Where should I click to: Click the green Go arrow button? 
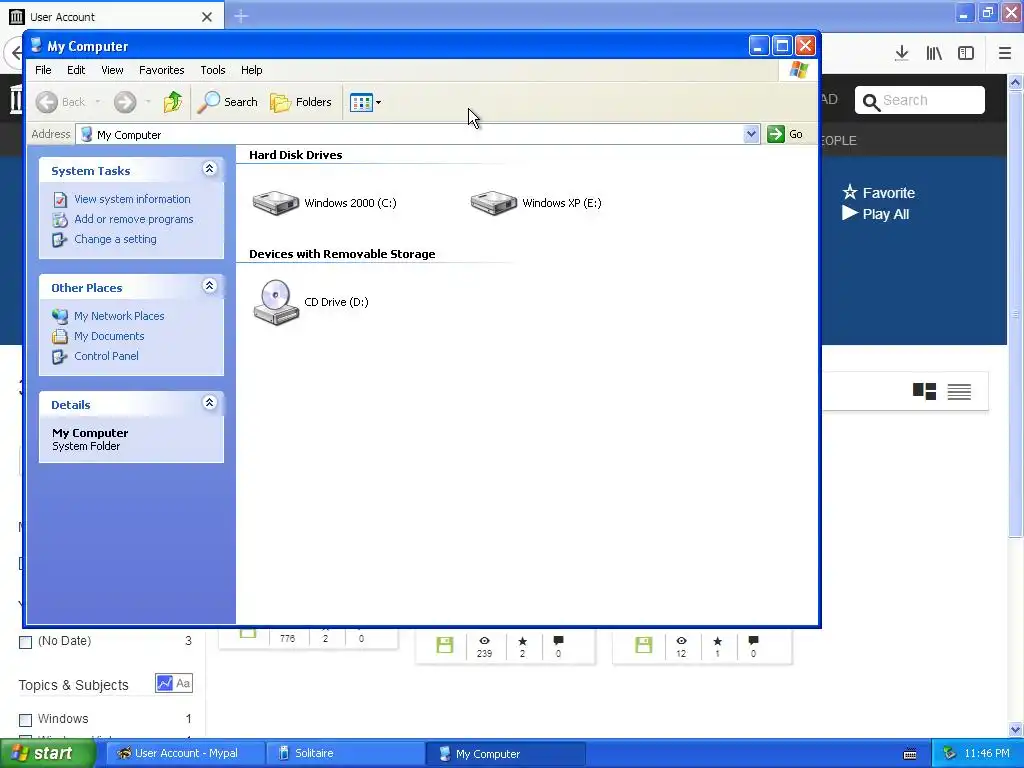pyautogui.click(x=776, y=134)
